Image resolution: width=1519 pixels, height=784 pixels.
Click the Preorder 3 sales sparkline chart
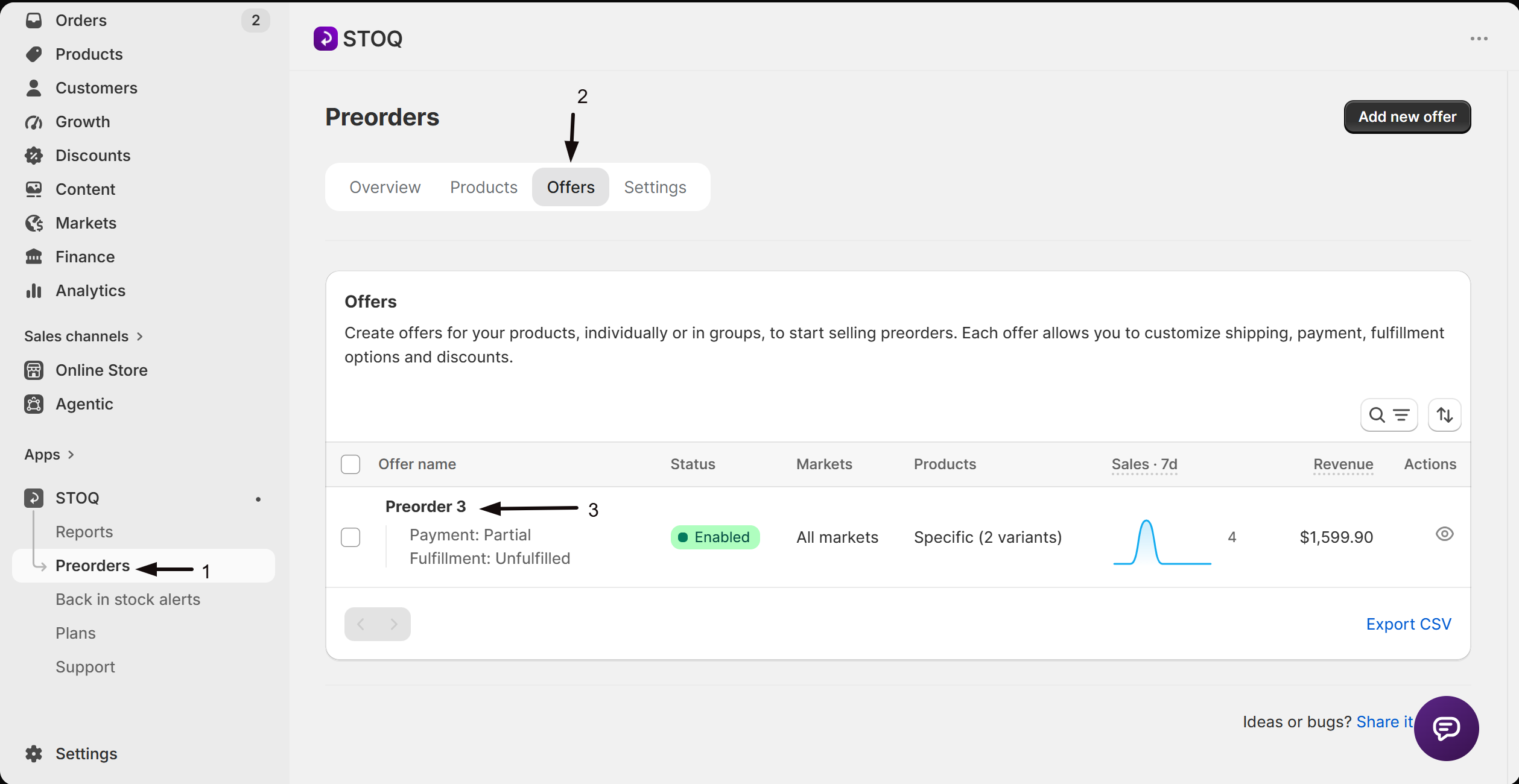[1162, 542]
